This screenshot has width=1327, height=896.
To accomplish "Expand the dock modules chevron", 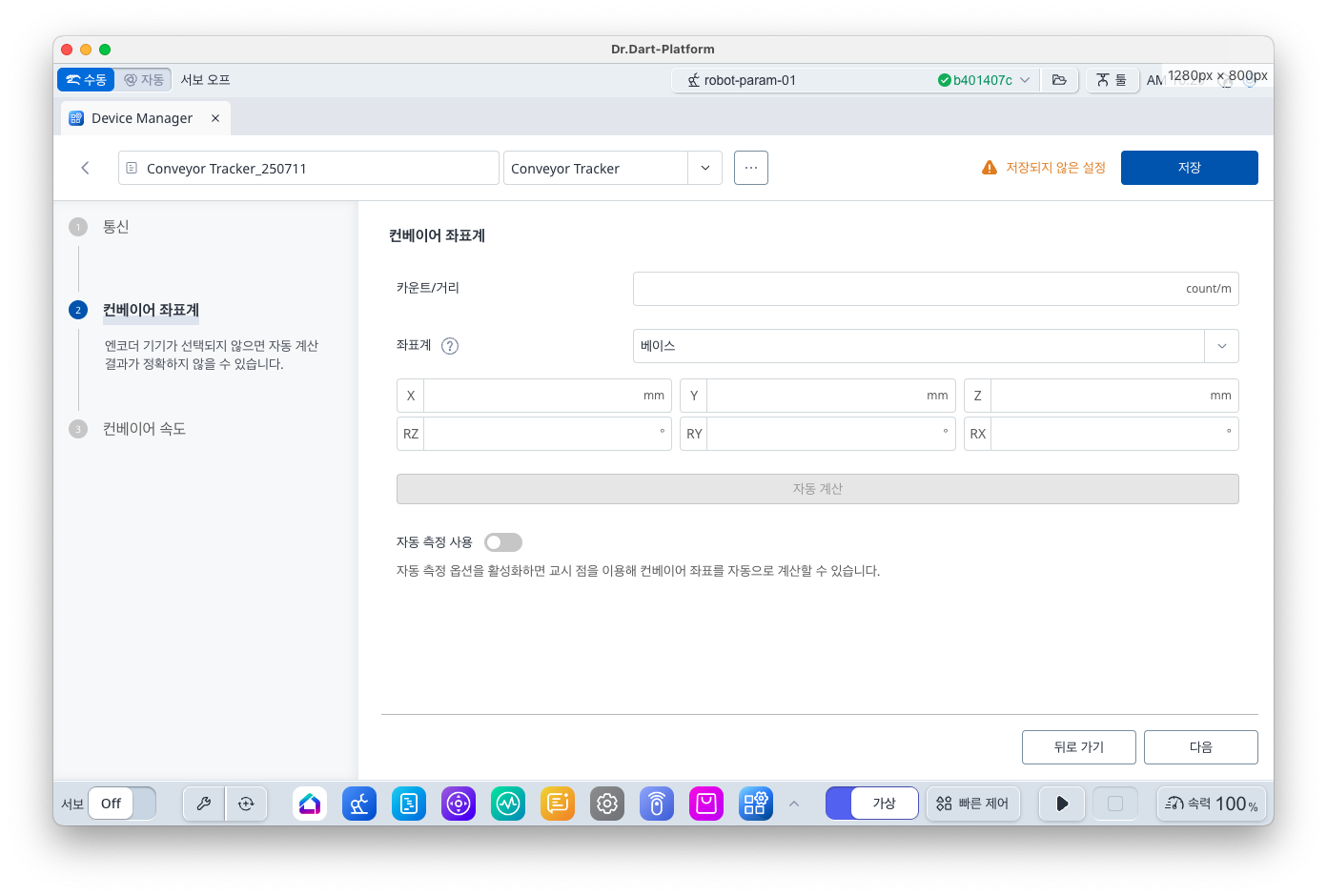I will 794,804.
